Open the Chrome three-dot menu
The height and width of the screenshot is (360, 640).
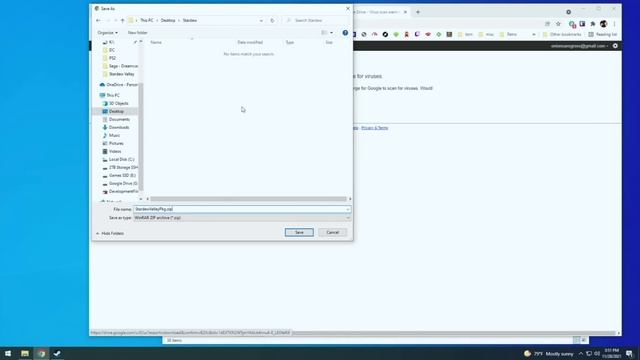point(614,24)
